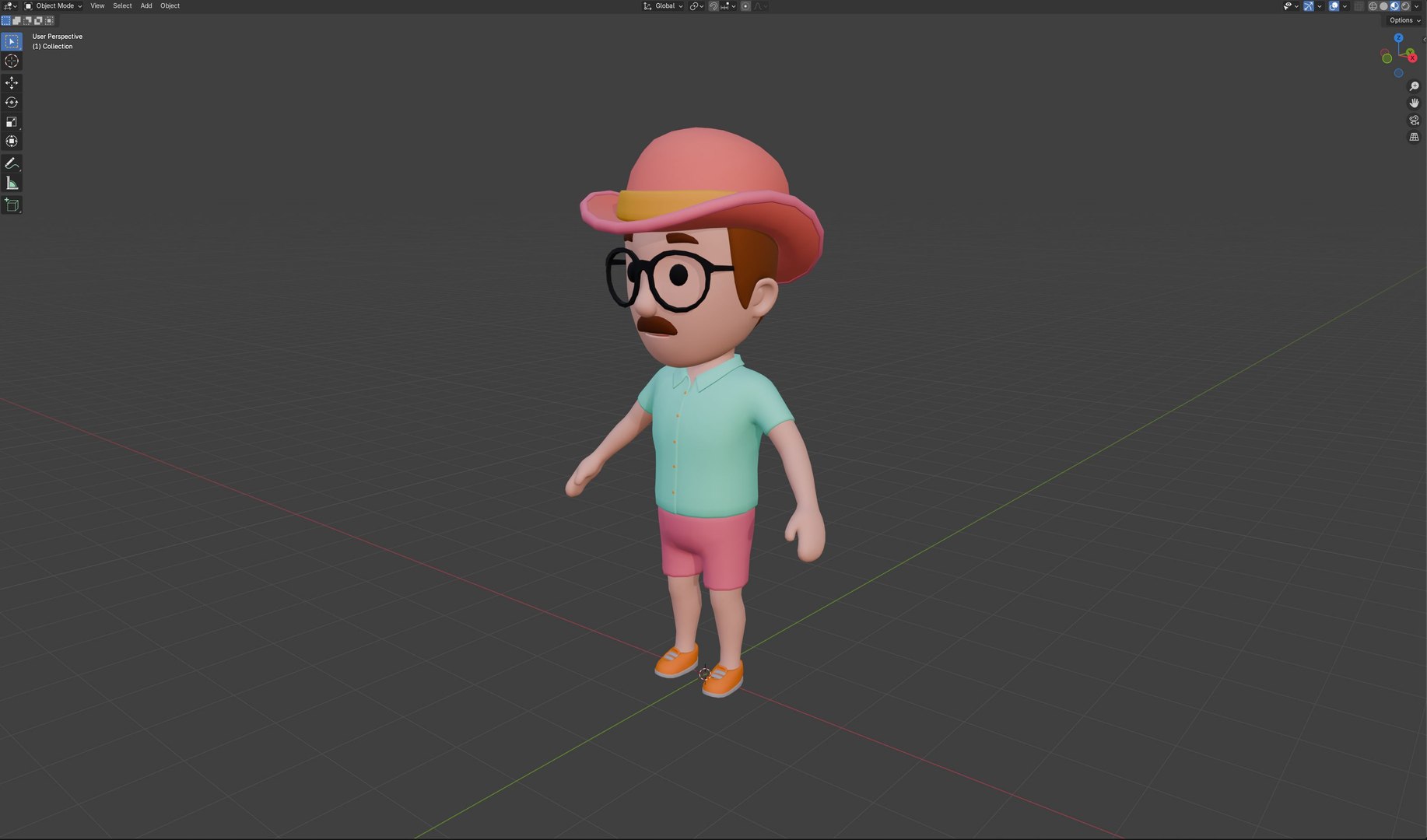Toggle X-Ray mode
1427x840 pixels.
(1359, 6)
